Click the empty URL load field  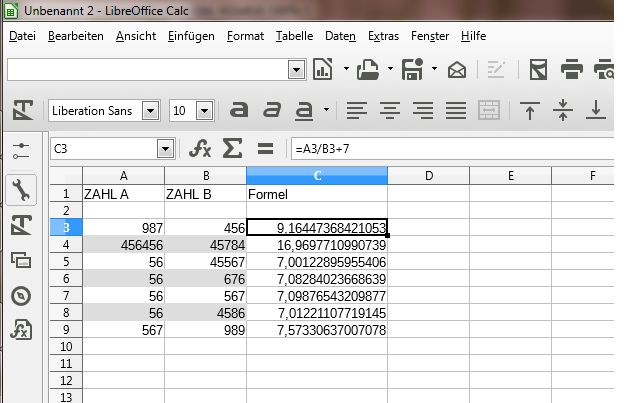click(148, 69)
